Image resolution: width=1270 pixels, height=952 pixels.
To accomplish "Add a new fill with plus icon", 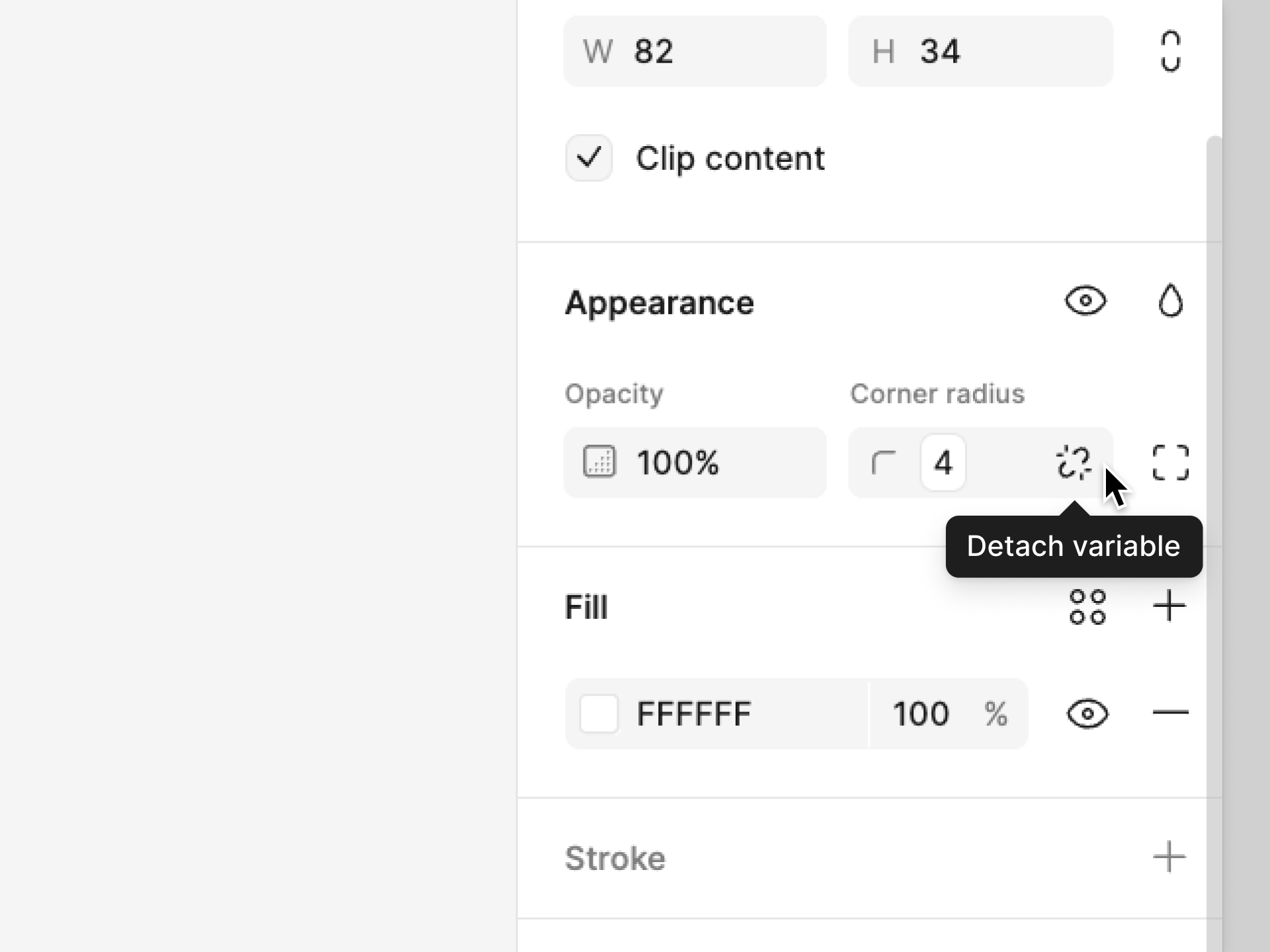I will point(1169,606).
